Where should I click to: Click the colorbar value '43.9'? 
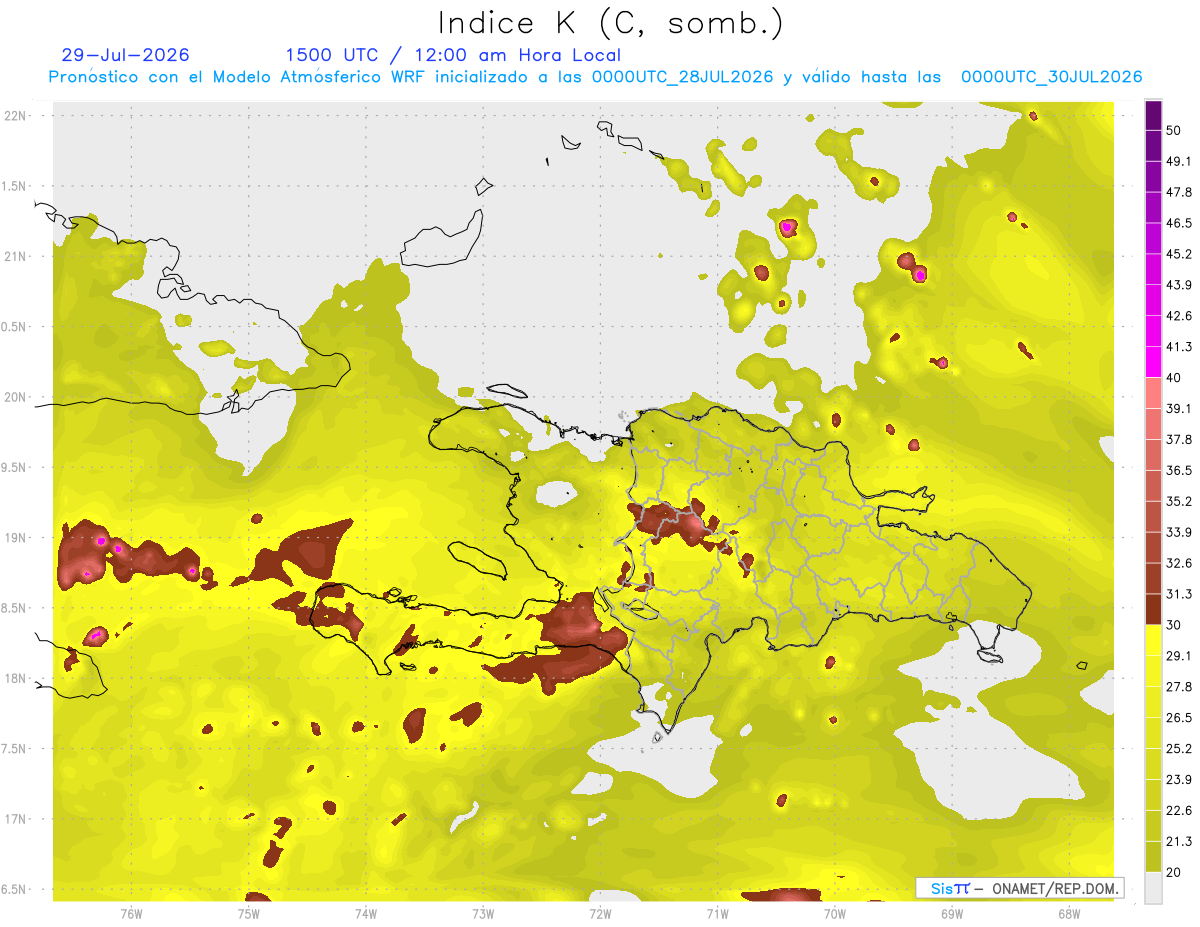coord(1178,285)
